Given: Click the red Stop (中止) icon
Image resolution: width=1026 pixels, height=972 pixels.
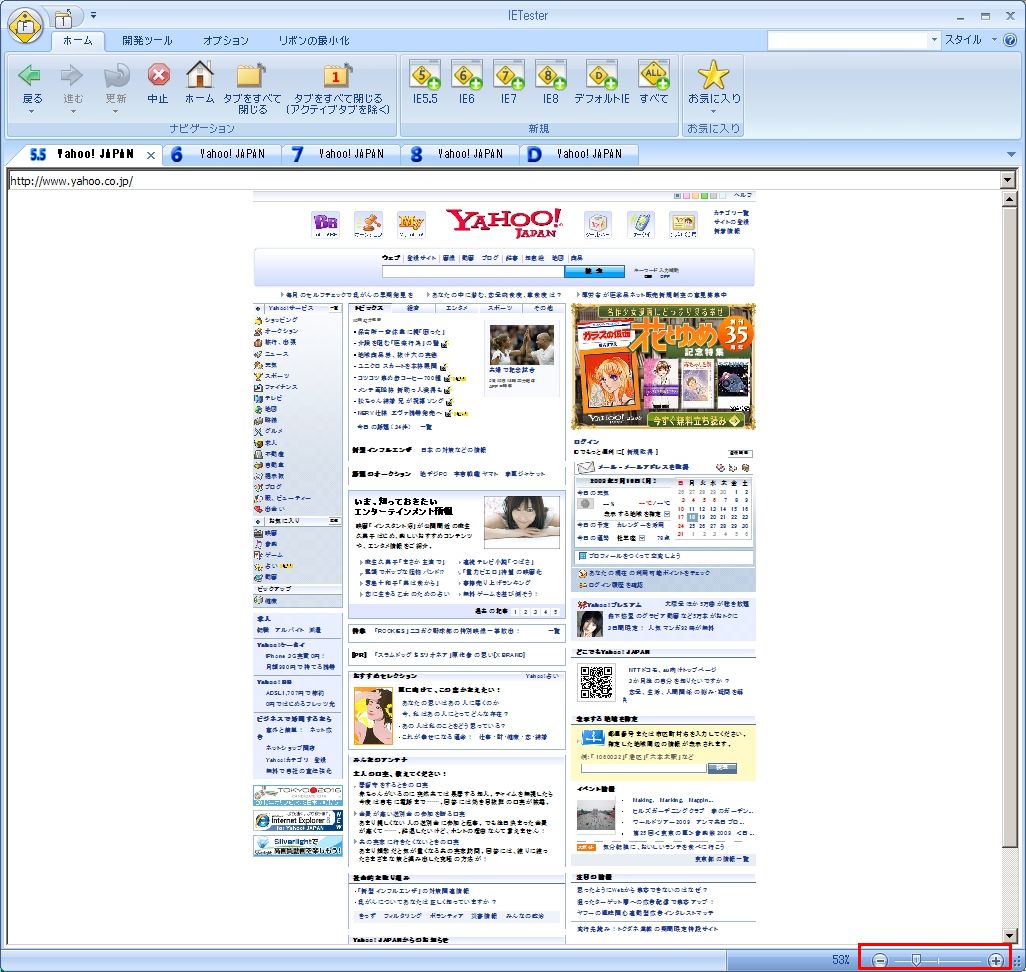Looking at the screenshot, I should (x=158, y=75).
